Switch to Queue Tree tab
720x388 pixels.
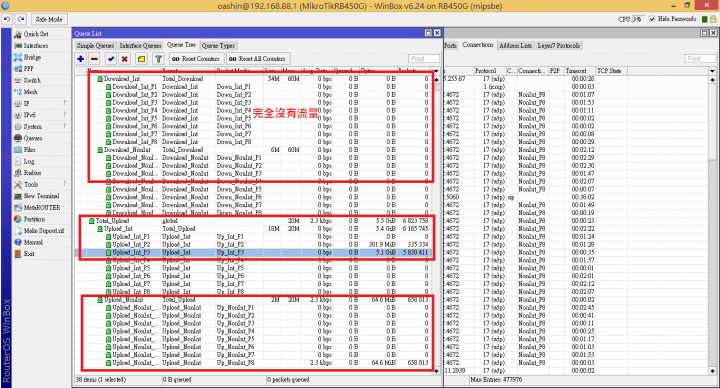tap(181, 45)
